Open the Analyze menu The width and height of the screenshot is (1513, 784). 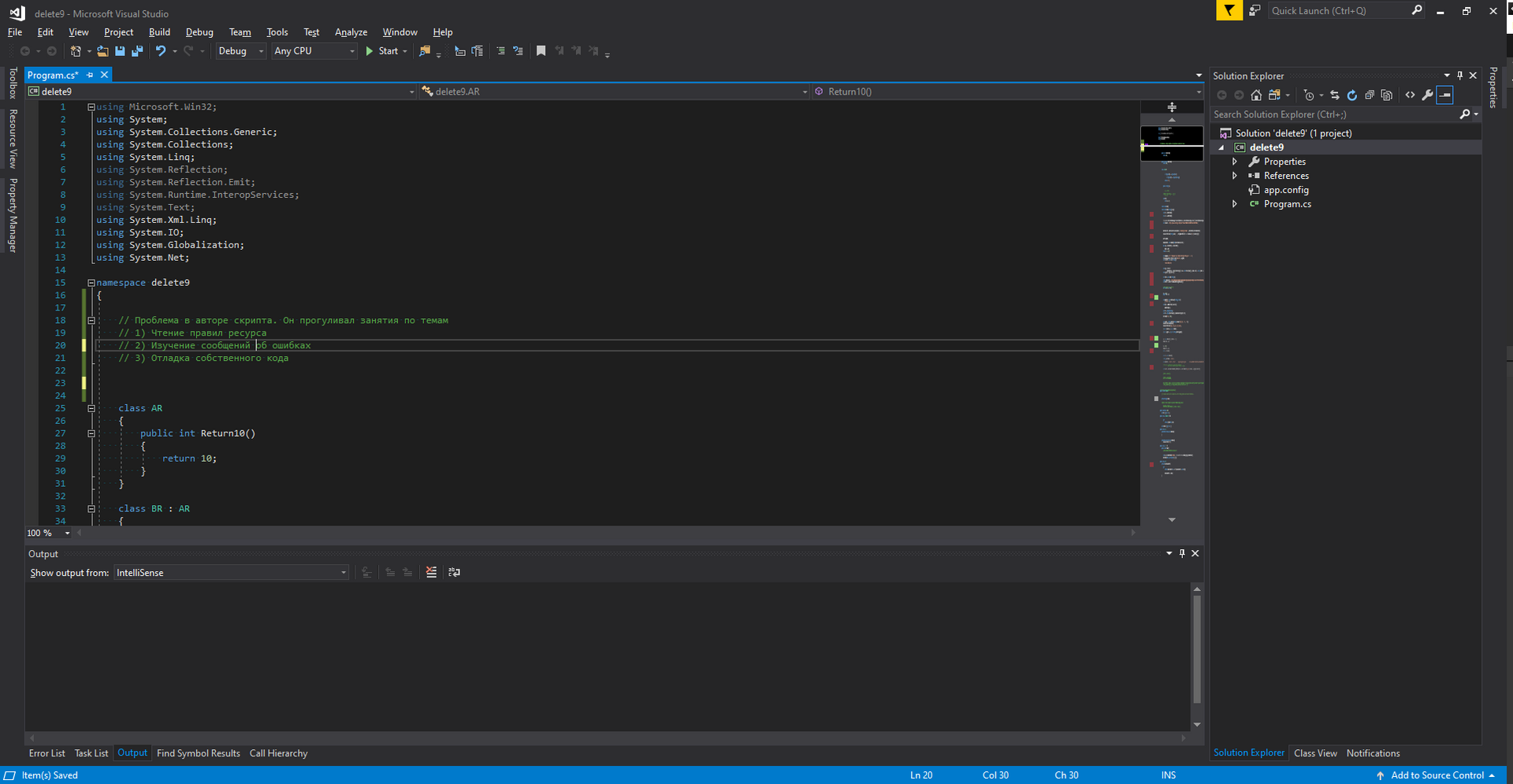pos(351,32)
